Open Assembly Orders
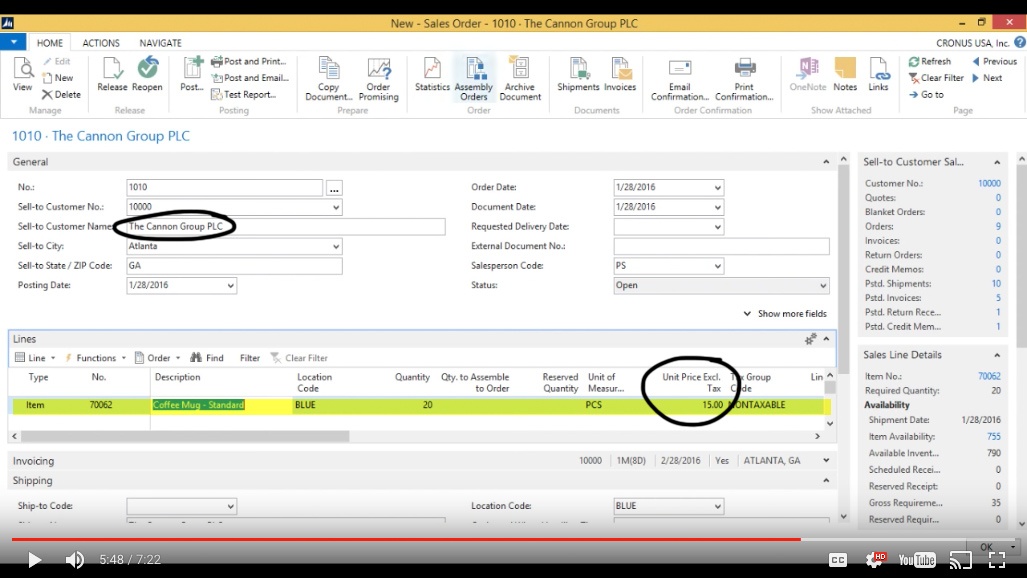1027x578 pixels. click(x=474, y=79)
